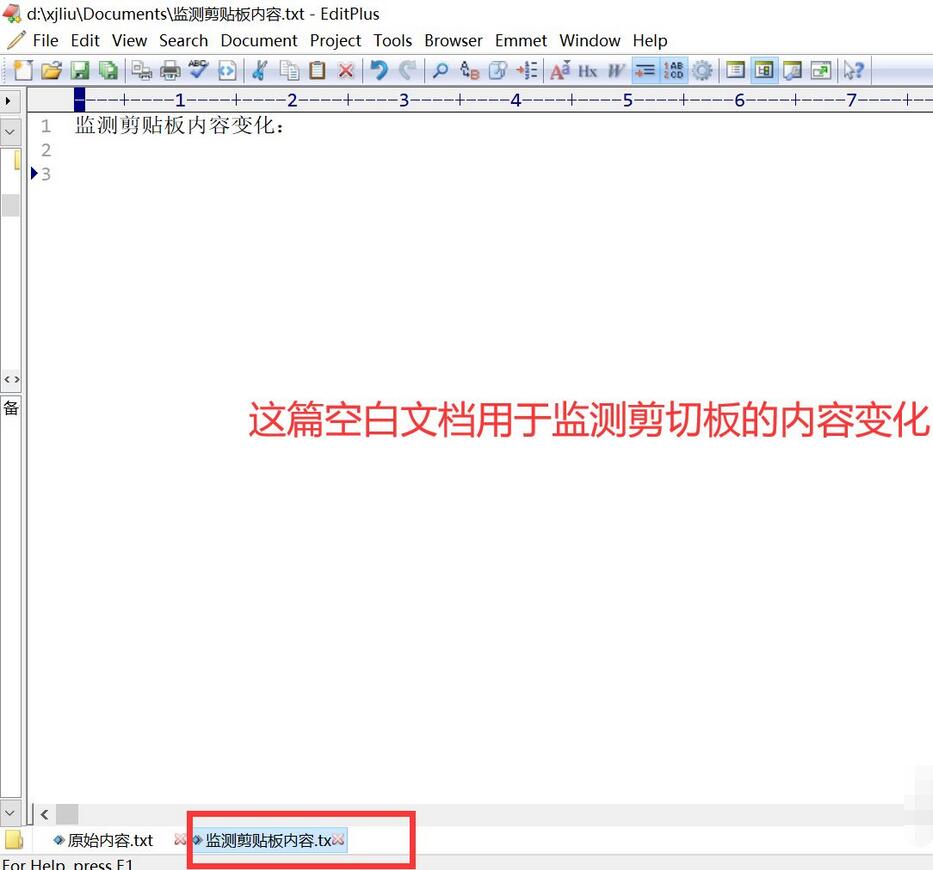Image resolution: width=933 pixels, height=870 pixels.
Task: Toggle the highlighted directory window icon
Action: click(764, 70)
